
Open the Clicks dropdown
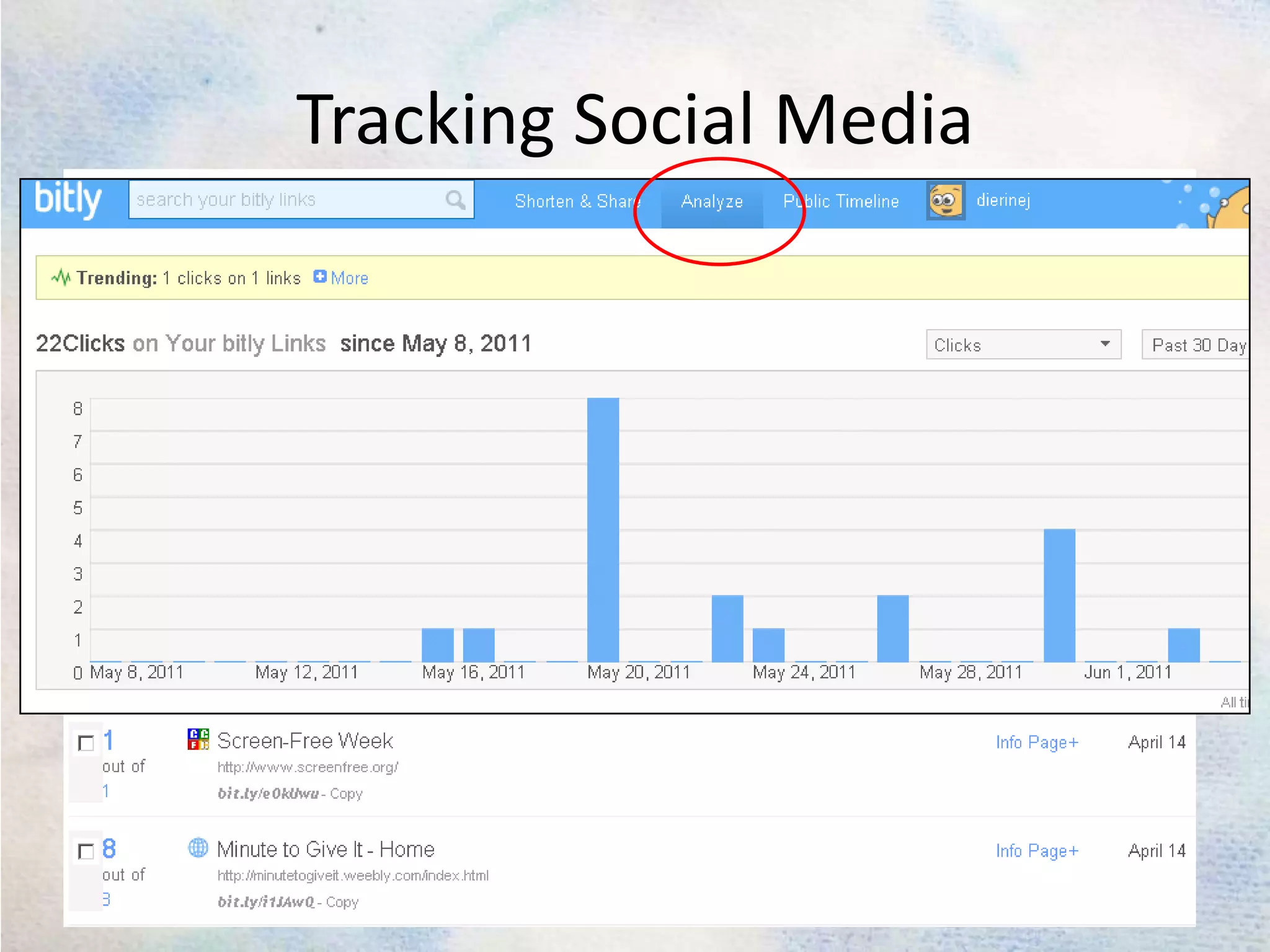point(1023,345)
